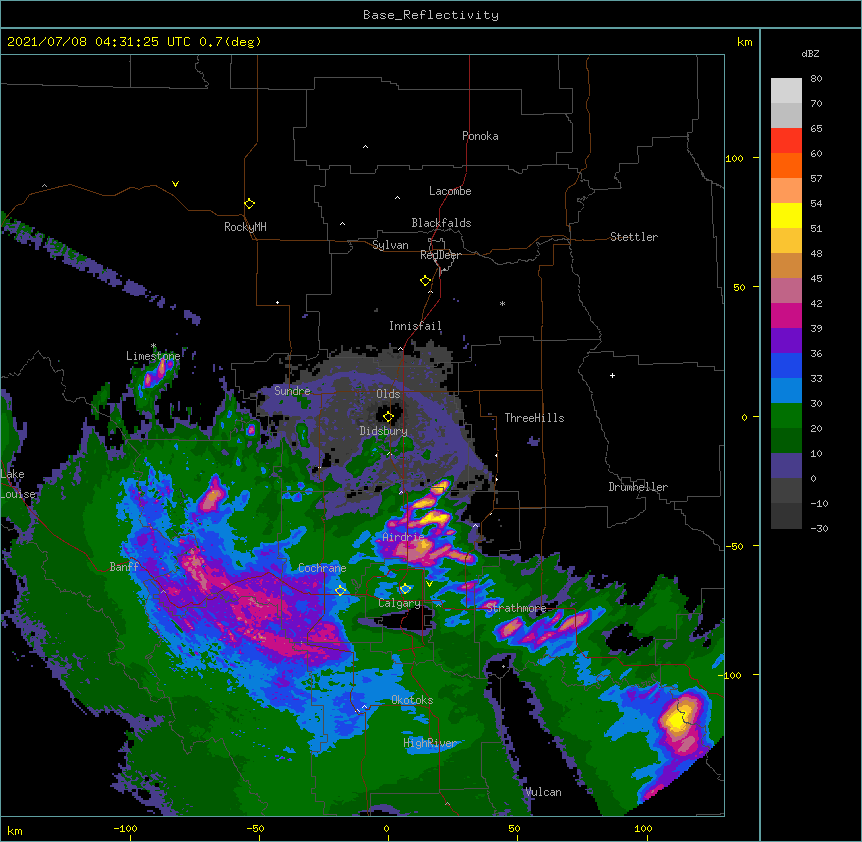Click the yellow diamond marker above RockyMH
Image resolution: width=862 pixels, height=842 pixels.
click(249, 204)
